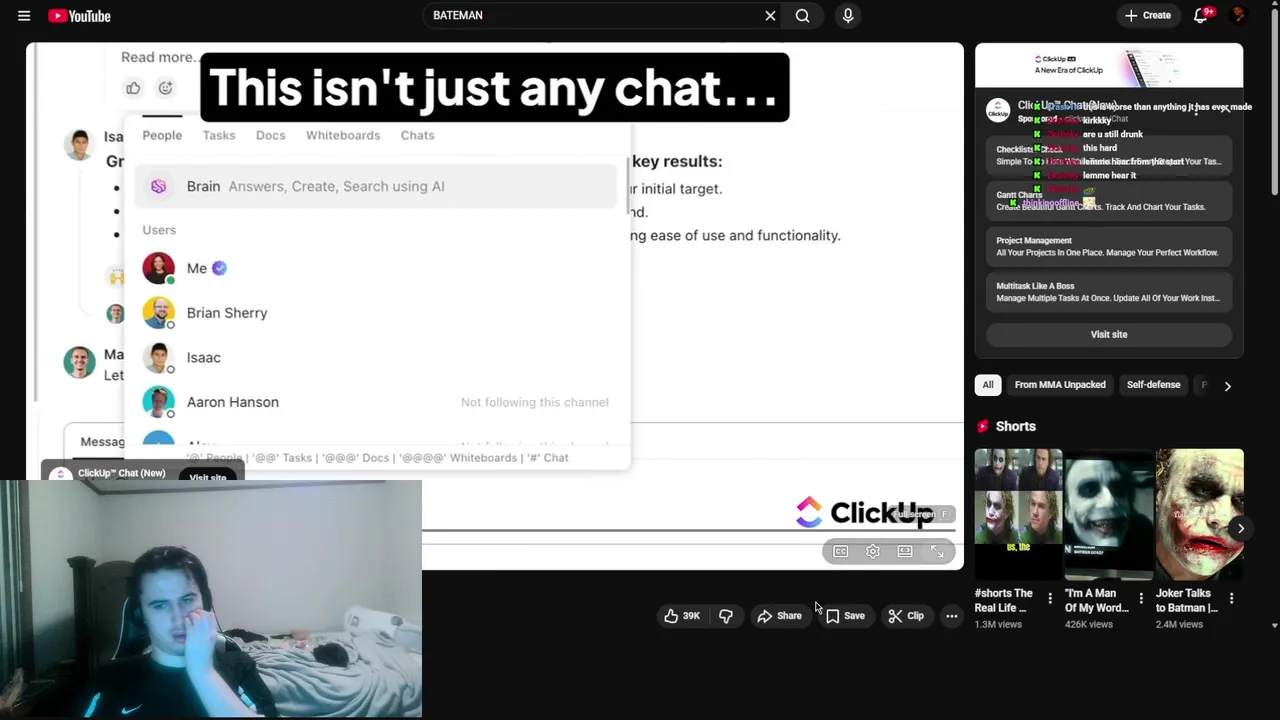Open account avatar menu
Screen dimensions: 1280x720
pos(1239,15)
